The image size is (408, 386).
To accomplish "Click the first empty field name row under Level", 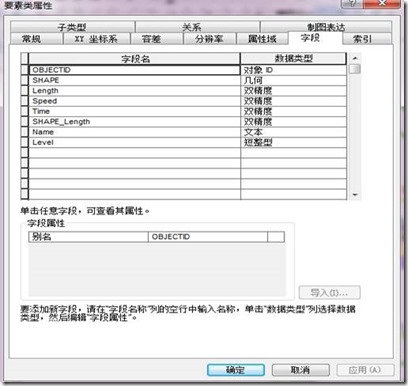I will pyautogui.click(x=135, y=152).
